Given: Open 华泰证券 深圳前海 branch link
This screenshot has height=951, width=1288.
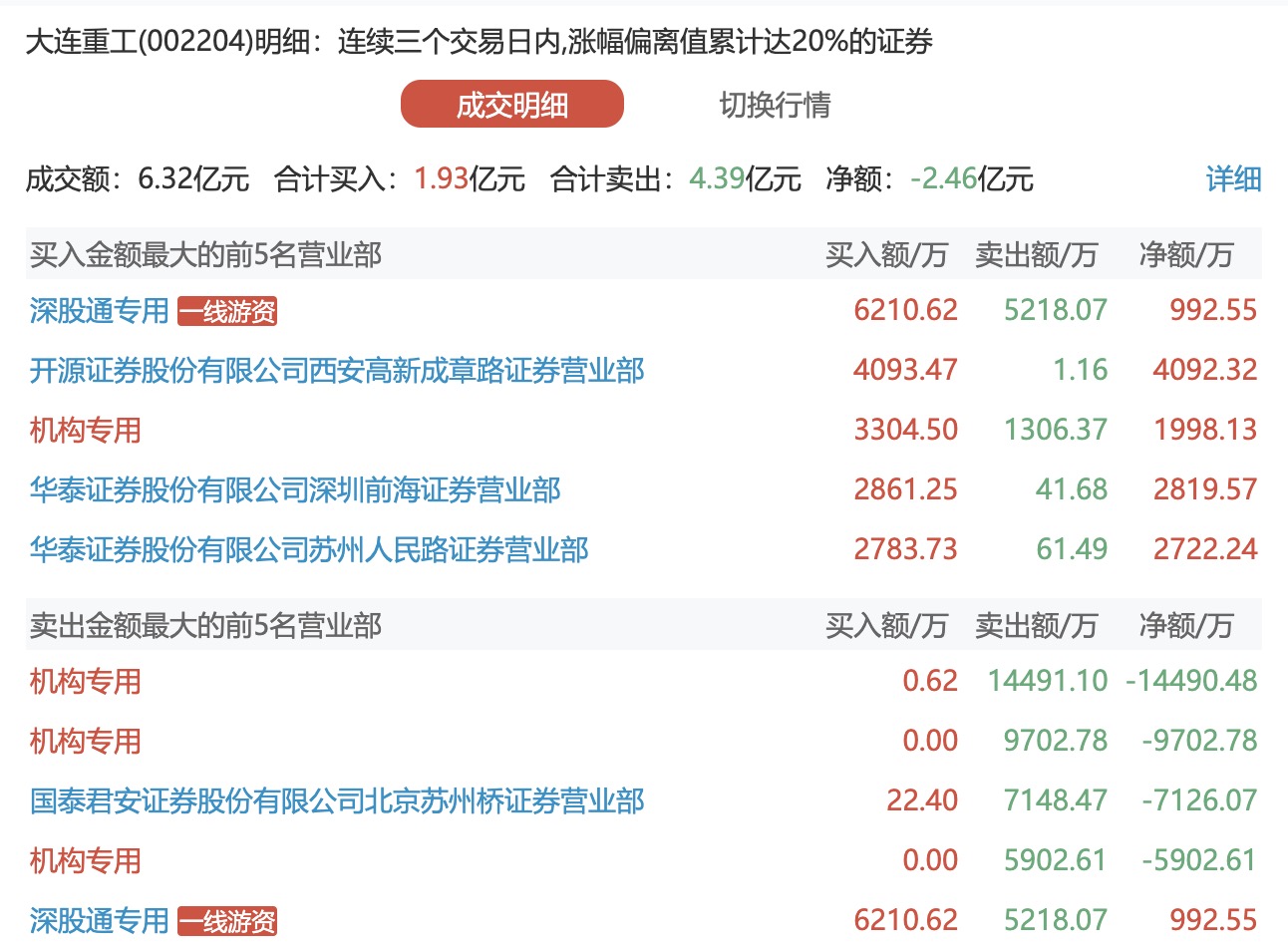Looking at the screenshot, I should [x=295, y=490].
